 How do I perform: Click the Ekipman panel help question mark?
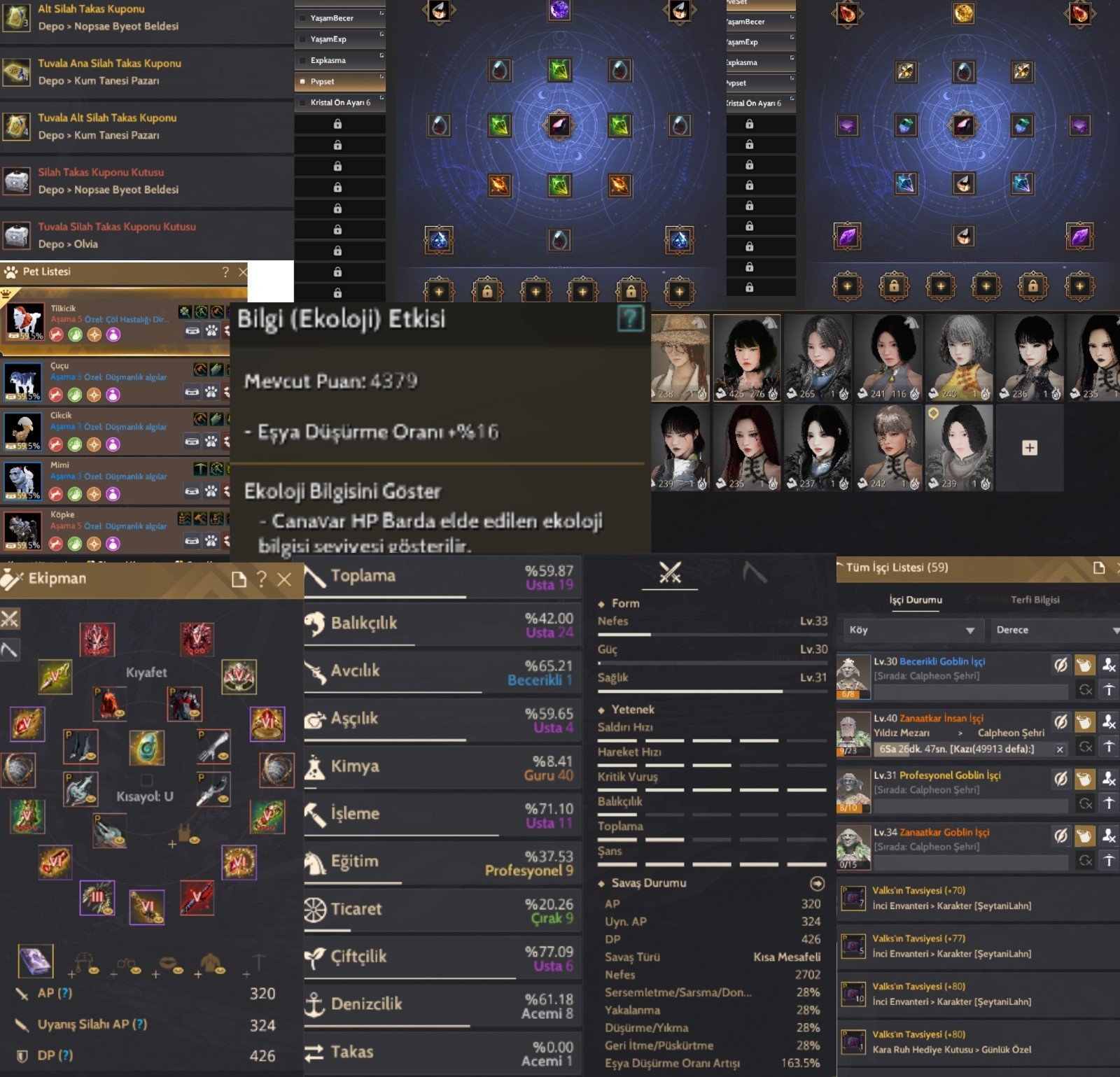[261, 579]
